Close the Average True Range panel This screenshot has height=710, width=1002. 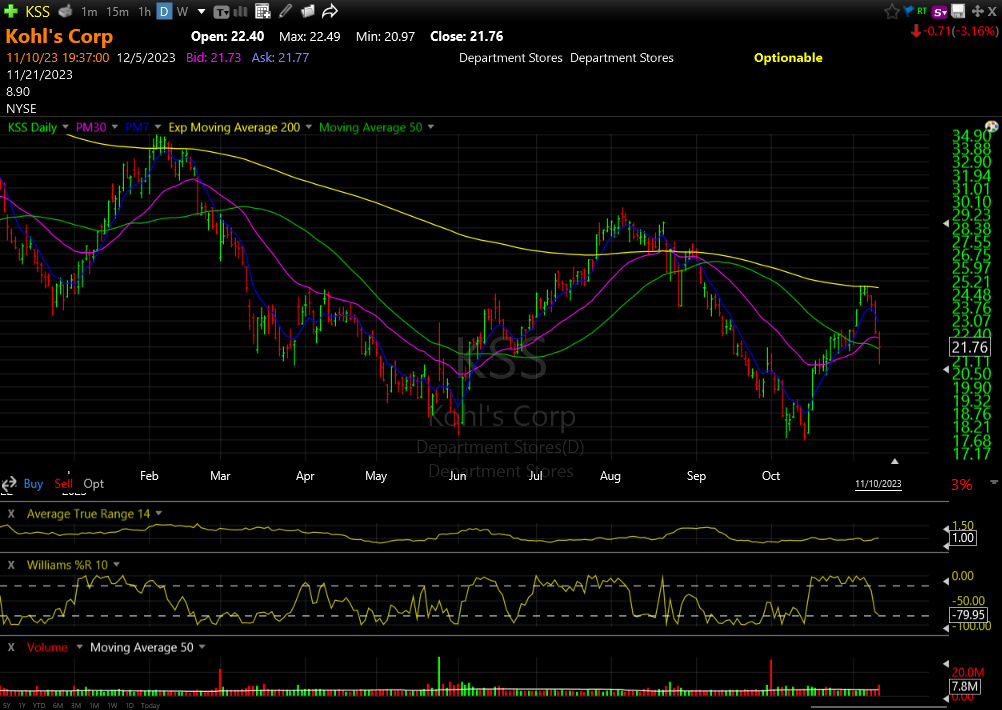(11, 514)
